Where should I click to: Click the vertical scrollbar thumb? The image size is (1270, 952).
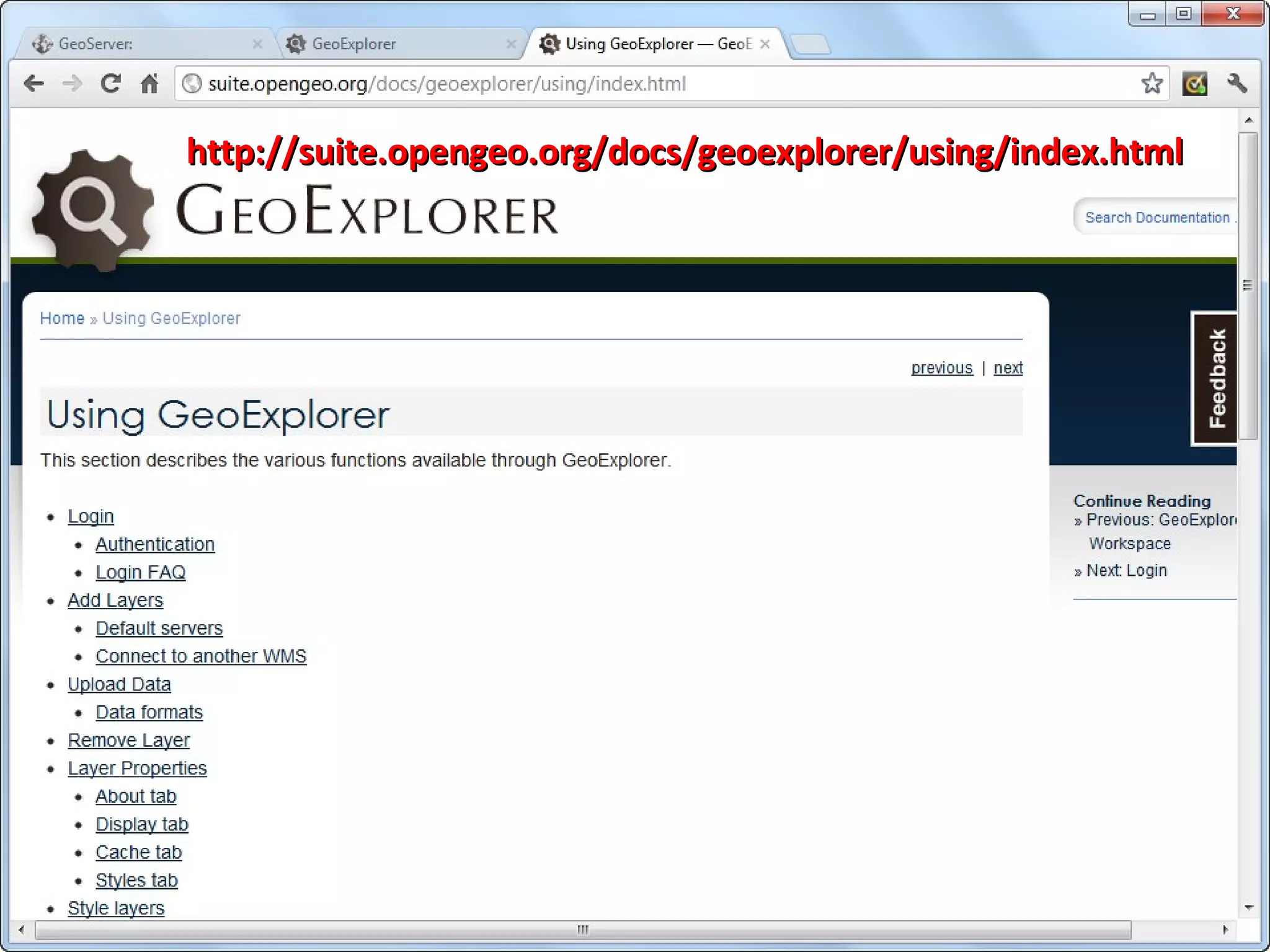coord(1249,285)
